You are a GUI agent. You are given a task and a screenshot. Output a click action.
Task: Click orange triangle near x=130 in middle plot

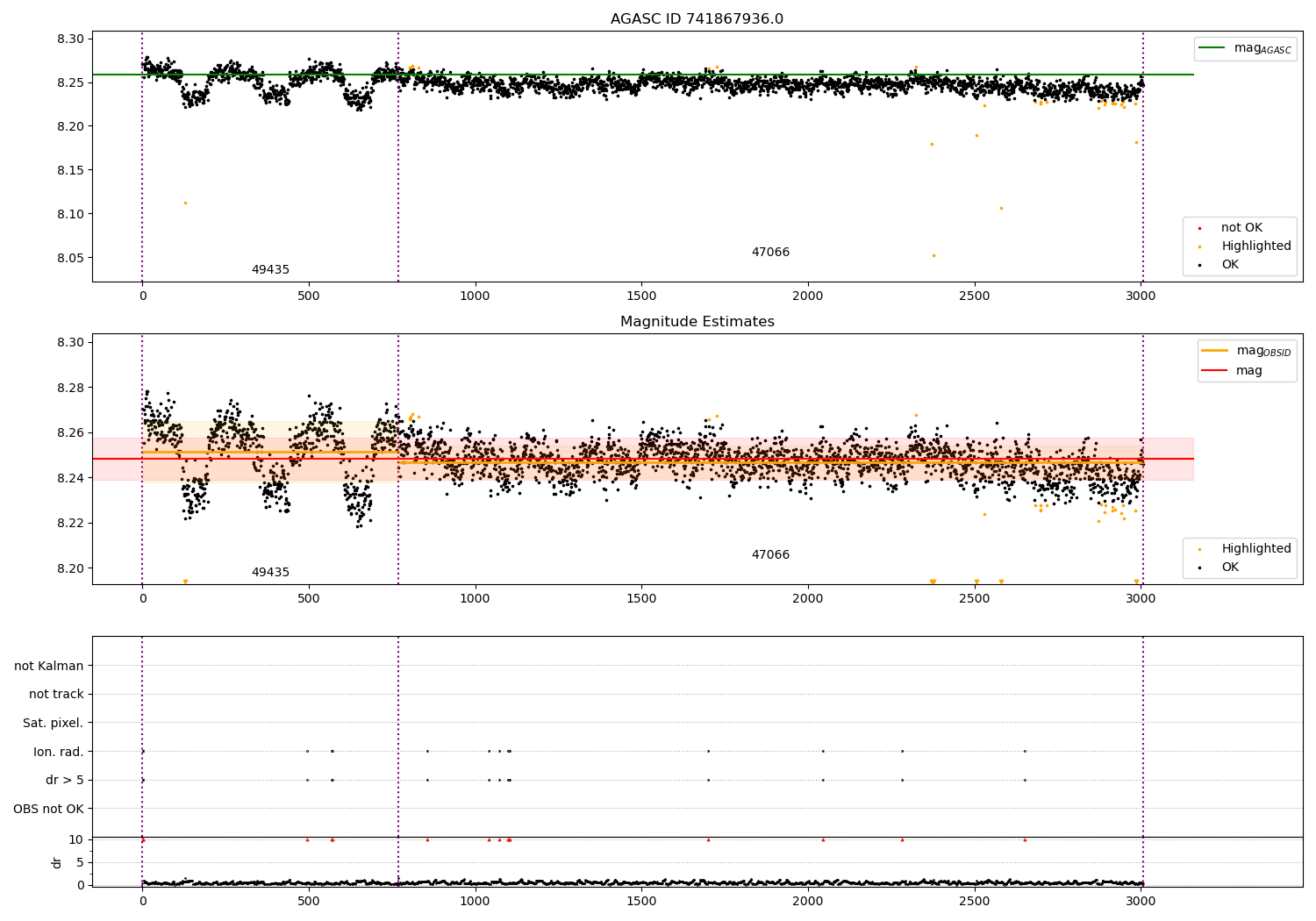click(x=185, y=582)
